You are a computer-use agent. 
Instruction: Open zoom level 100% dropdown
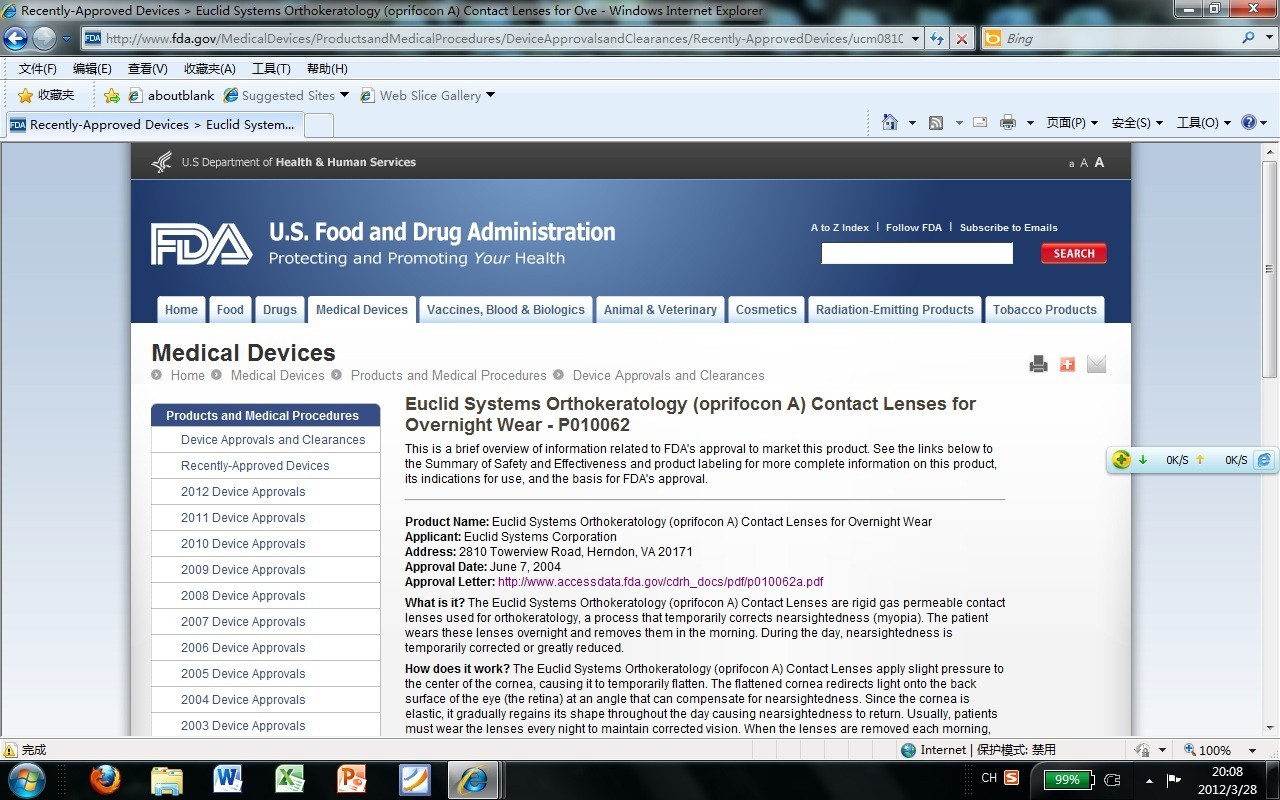pyautogui.click(x=1252, y=750)
